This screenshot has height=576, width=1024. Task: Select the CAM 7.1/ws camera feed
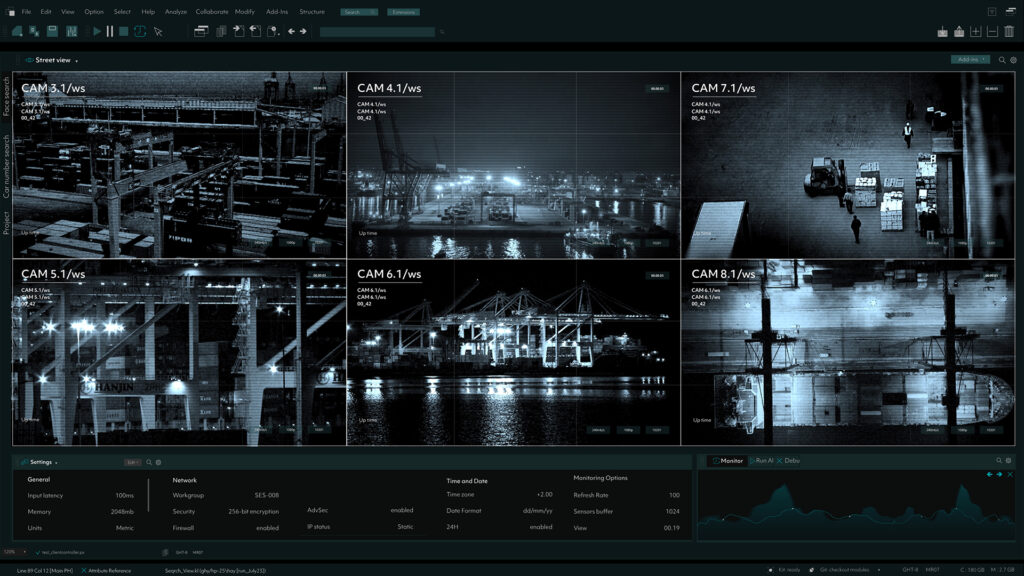tap(848, 165)
